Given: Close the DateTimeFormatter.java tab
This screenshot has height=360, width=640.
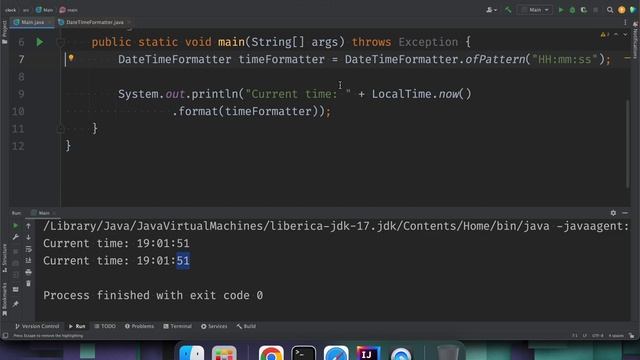Looking at the screenshot, I should click(129, 22).
